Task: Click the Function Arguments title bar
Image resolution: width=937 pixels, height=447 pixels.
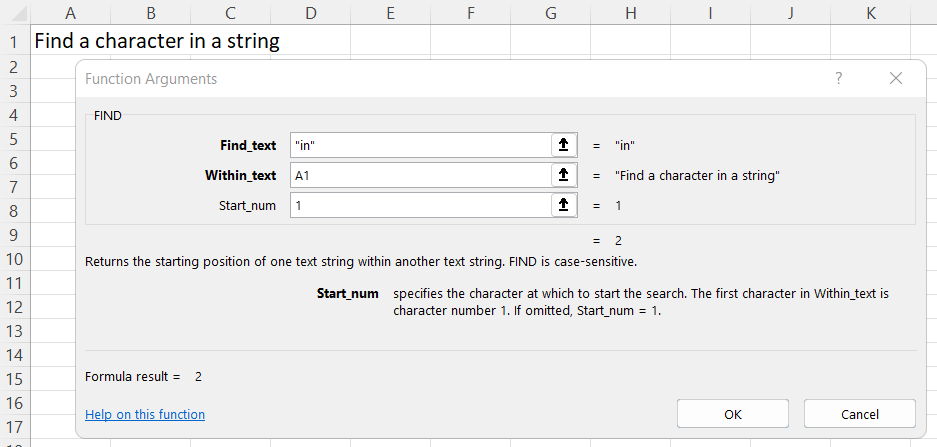Action: [x=400, y=79]
